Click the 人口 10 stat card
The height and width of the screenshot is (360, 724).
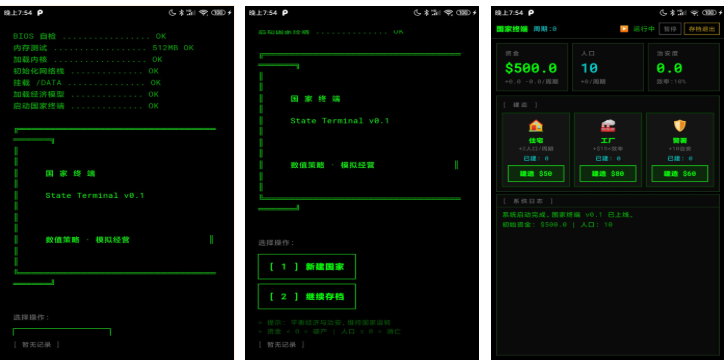tap(608, 67)
